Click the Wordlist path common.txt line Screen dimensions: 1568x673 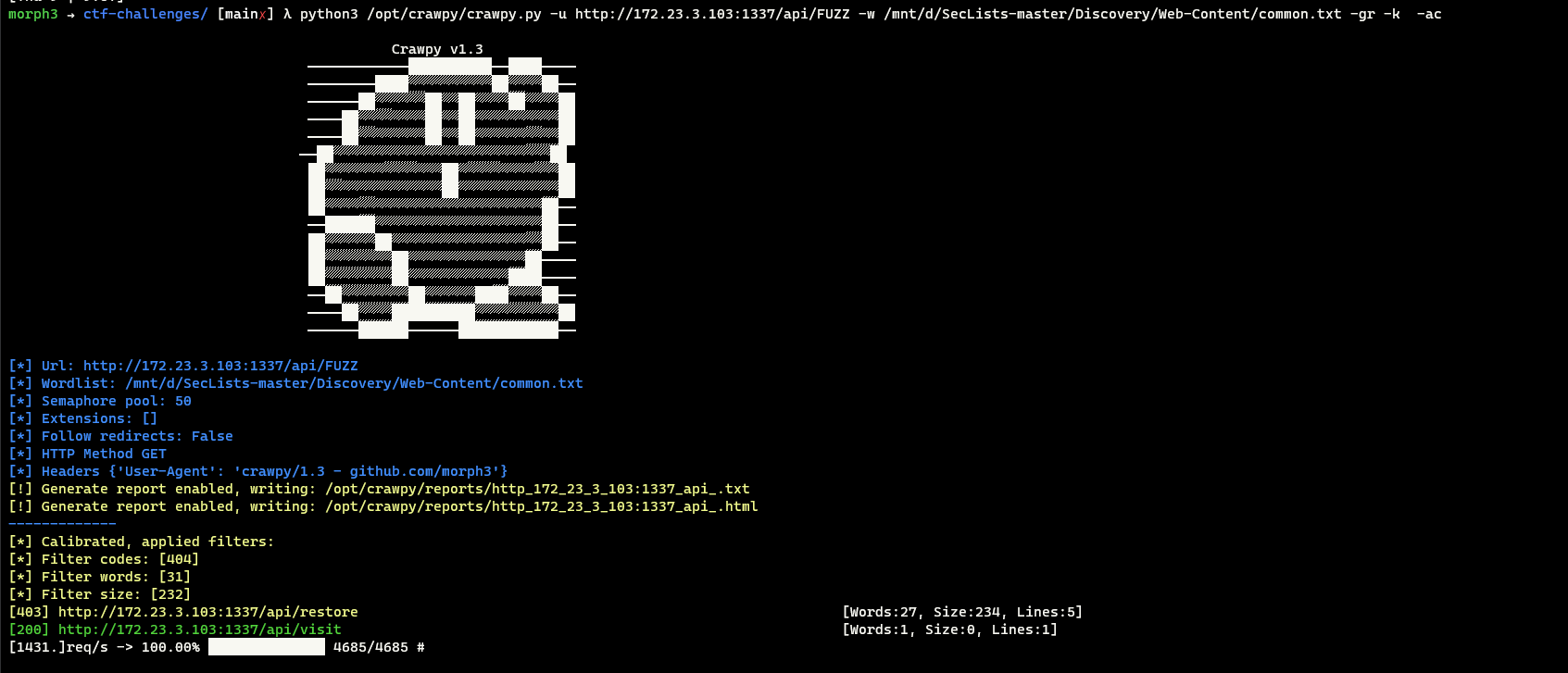296,383
